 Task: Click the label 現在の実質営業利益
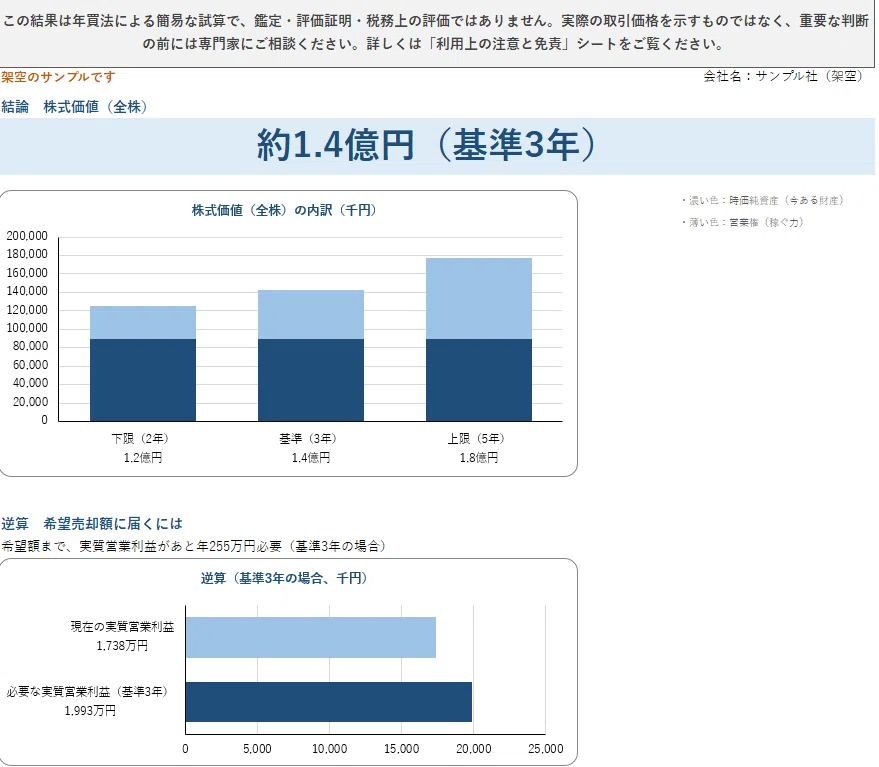122,626
